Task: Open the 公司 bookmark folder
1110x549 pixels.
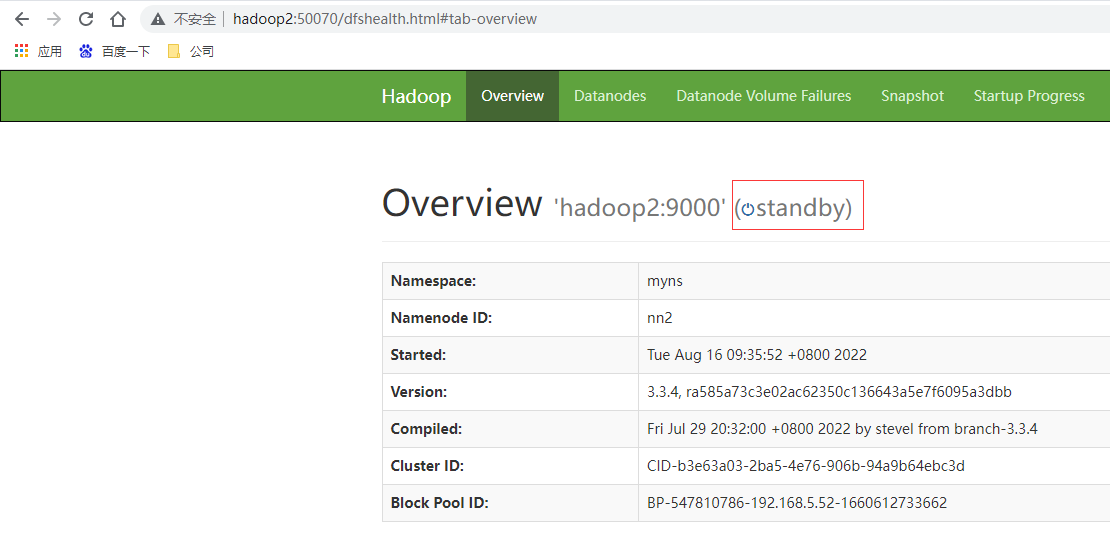Action: pos(190,51)
